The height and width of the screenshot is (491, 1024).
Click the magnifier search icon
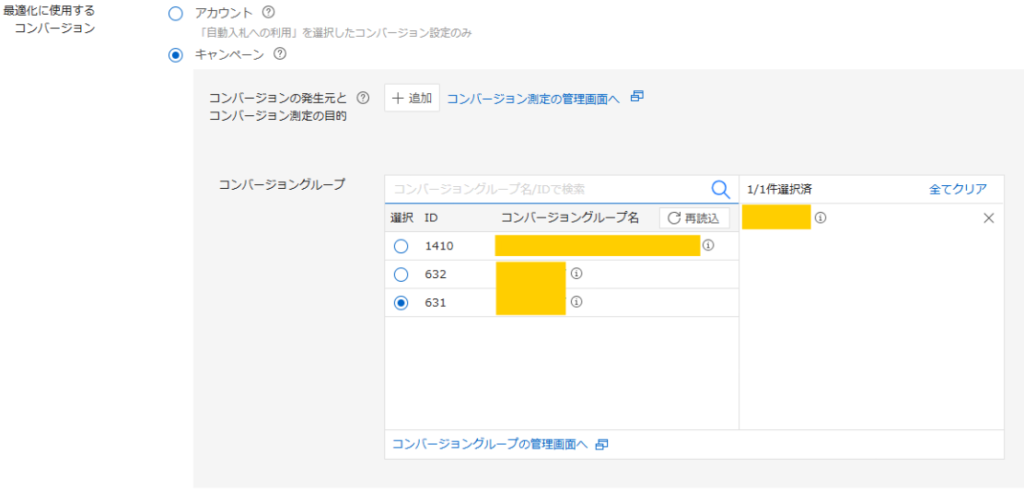(720, 188)
